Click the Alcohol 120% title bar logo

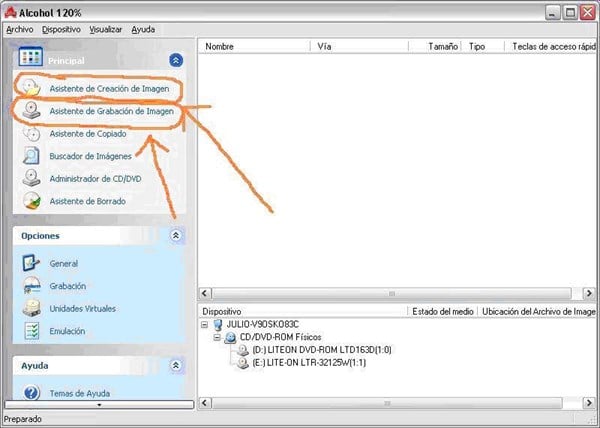pos(10,12)
